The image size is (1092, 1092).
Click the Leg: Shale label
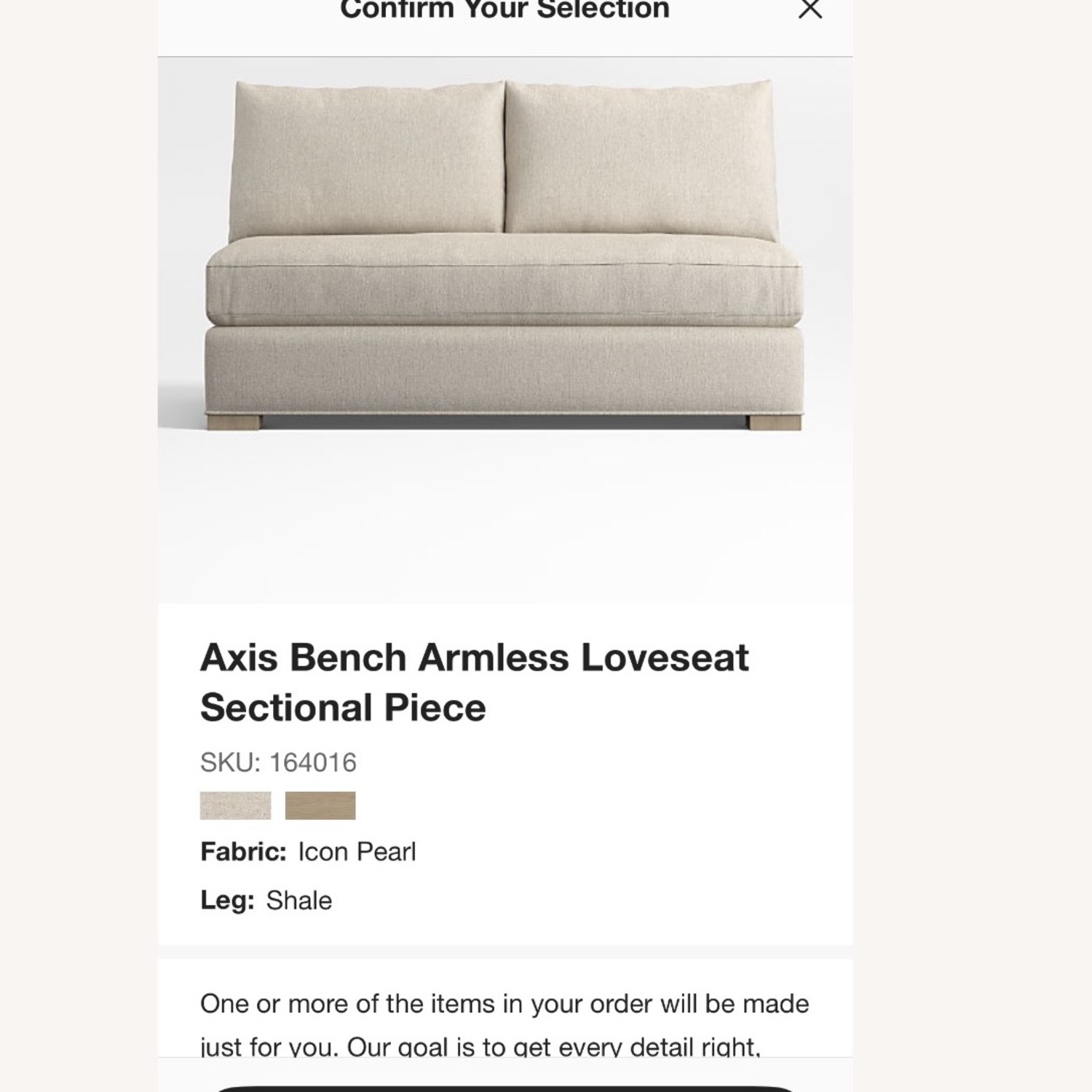tap(266, 899)
